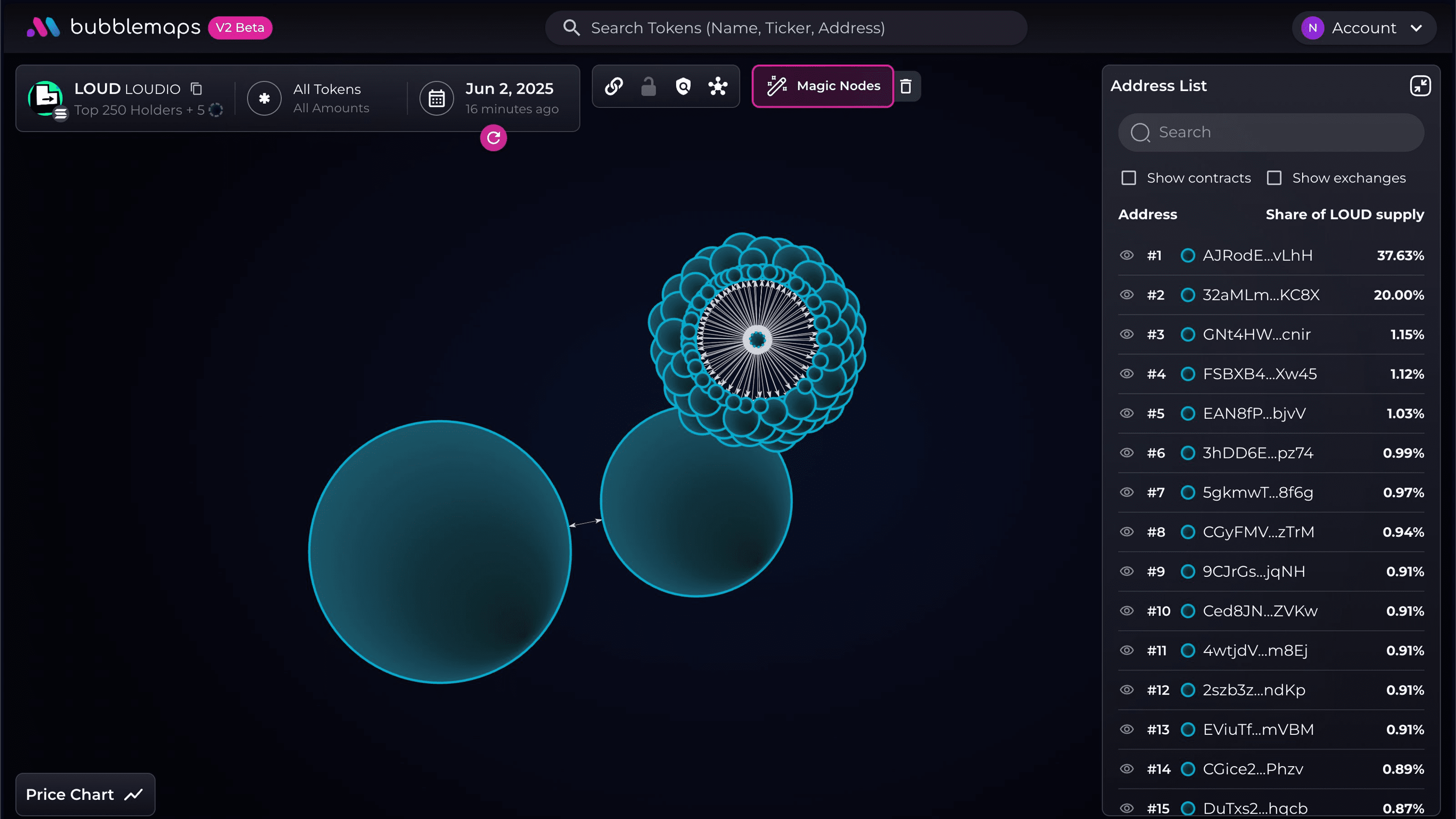Screen dimensions: 1456x819
Task: Click search icon in Address List field
Action: point(1140,132)
